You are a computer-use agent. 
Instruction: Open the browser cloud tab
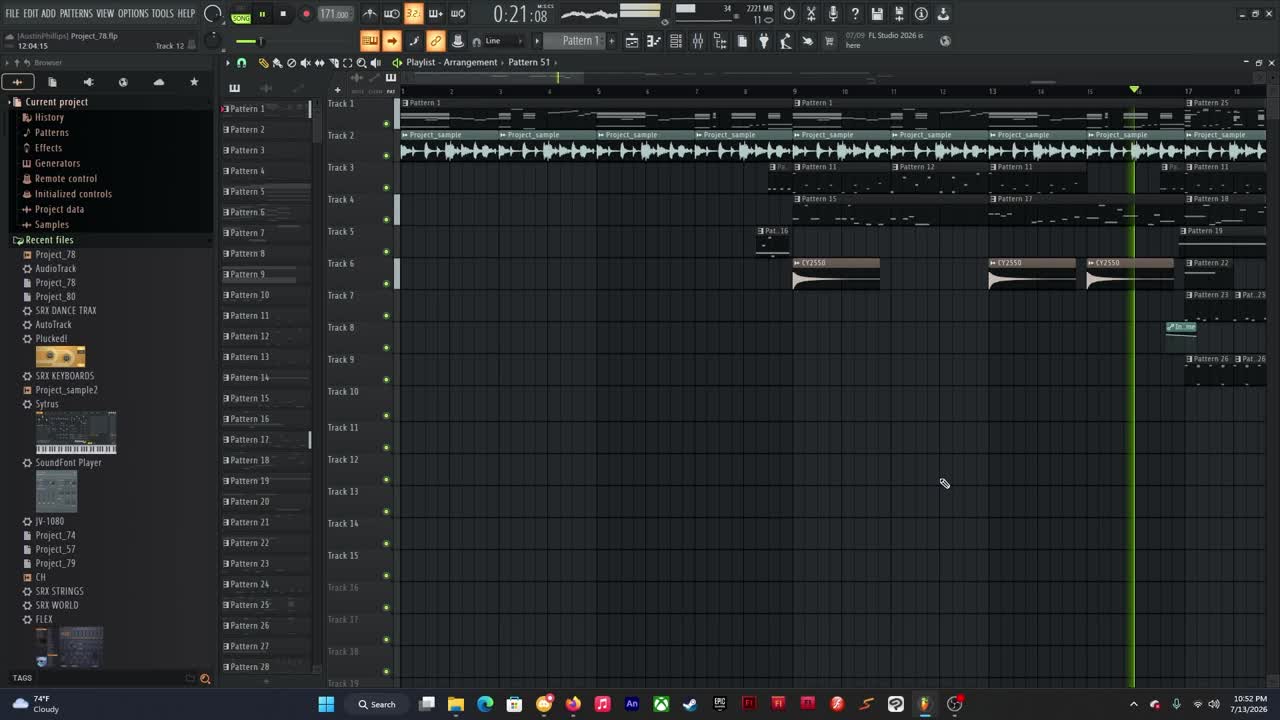(x=158, y=82)
